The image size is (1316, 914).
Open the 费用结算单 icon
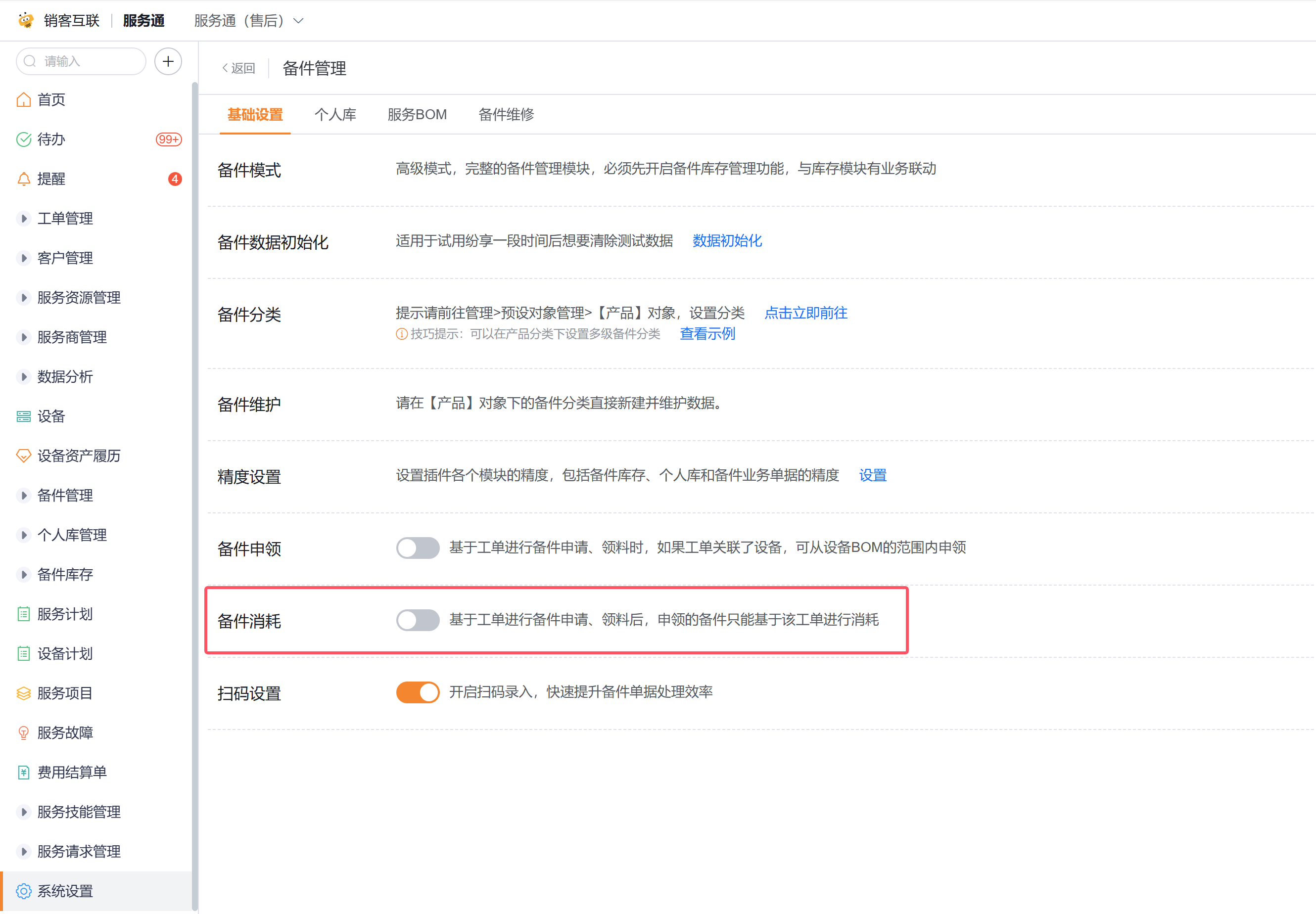(23, 773)
